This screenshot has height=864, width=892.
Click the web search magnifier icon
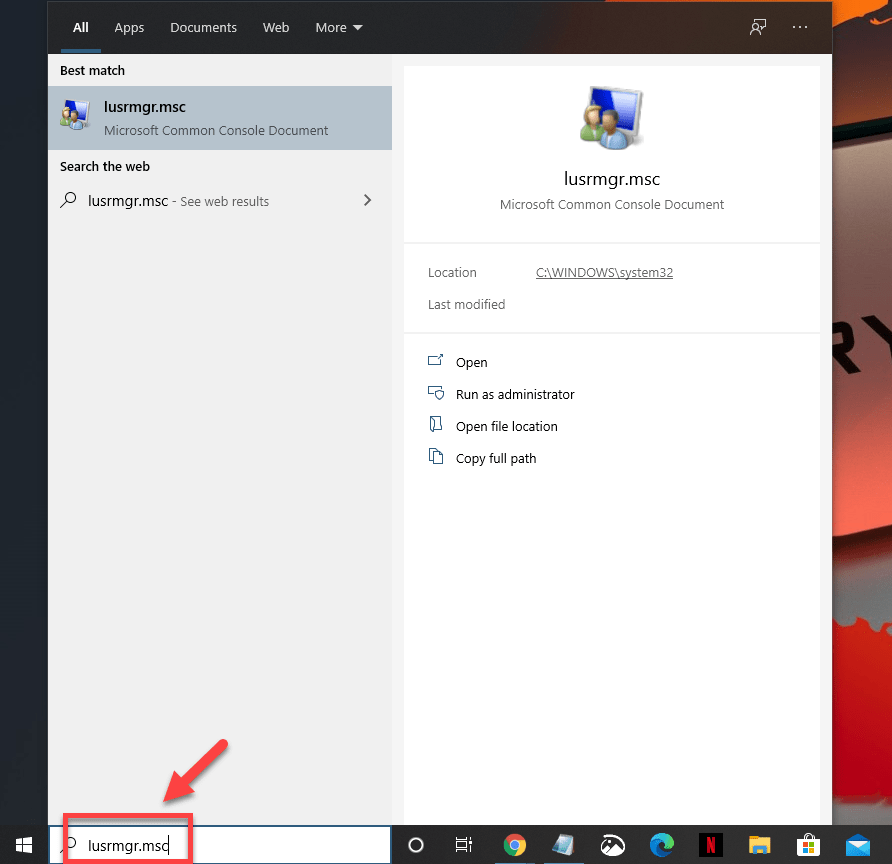click(x=68, y=200)
